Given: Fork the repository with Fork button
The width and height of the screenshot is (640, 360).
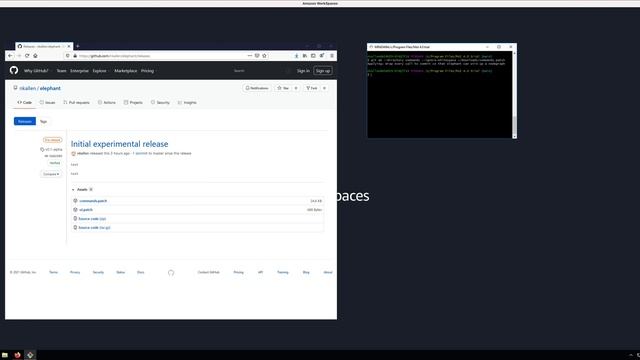Looking at the screenshot, I should pyautogui.click(x=312, y=88).
